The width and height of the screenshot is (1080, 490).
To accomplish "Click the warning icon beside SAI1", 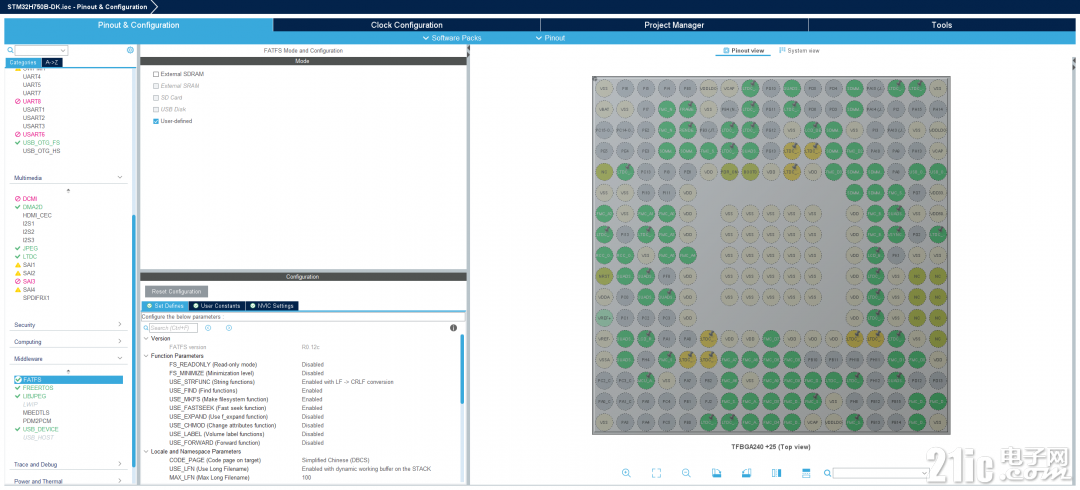I will point(18,265).
